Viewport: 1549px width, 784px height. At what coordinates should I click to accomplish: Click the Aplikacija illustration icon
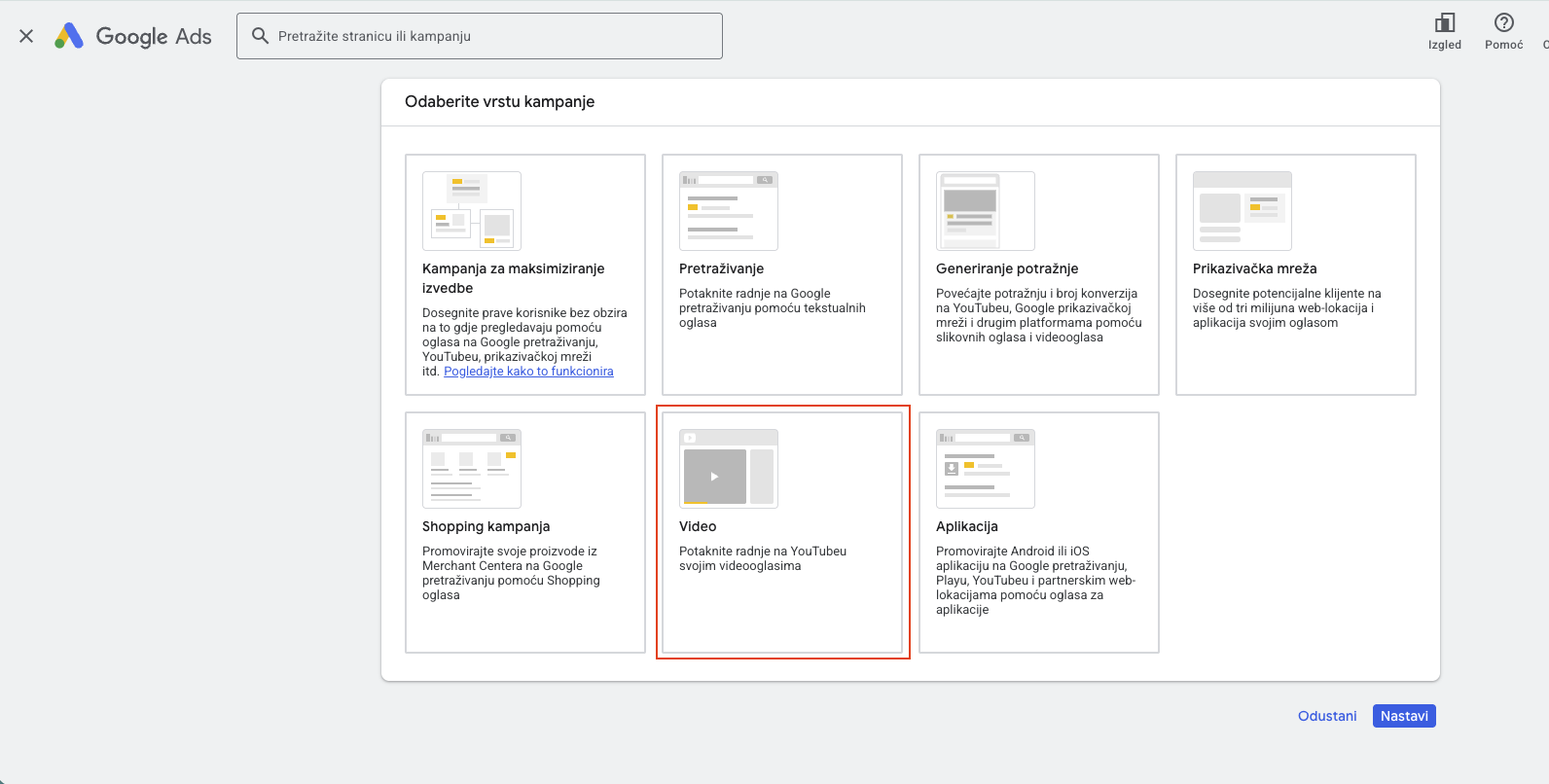coord(986,469)
